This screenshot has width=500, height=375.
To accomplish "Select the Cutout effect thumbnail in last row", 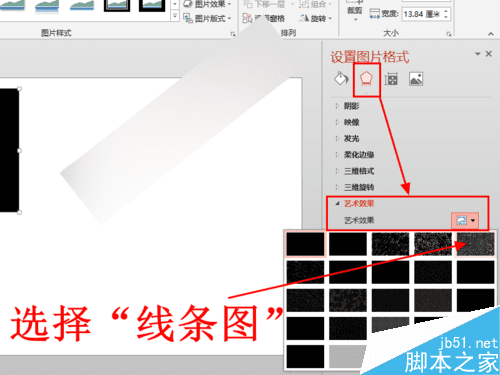I will (305, 356).
